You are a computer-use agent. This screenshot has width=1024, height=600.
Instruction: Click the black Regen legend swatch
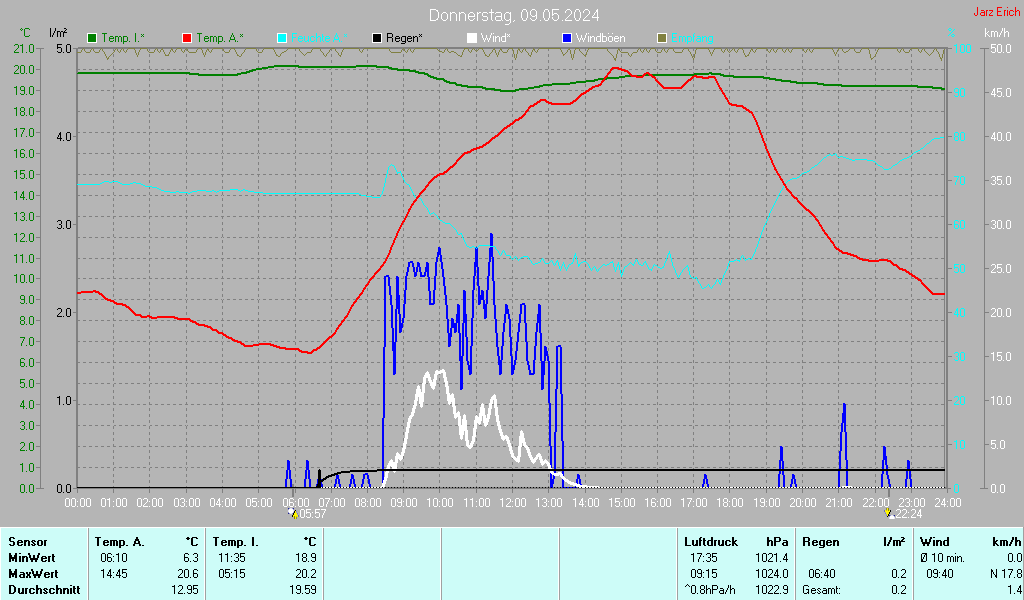coord(377,39)
